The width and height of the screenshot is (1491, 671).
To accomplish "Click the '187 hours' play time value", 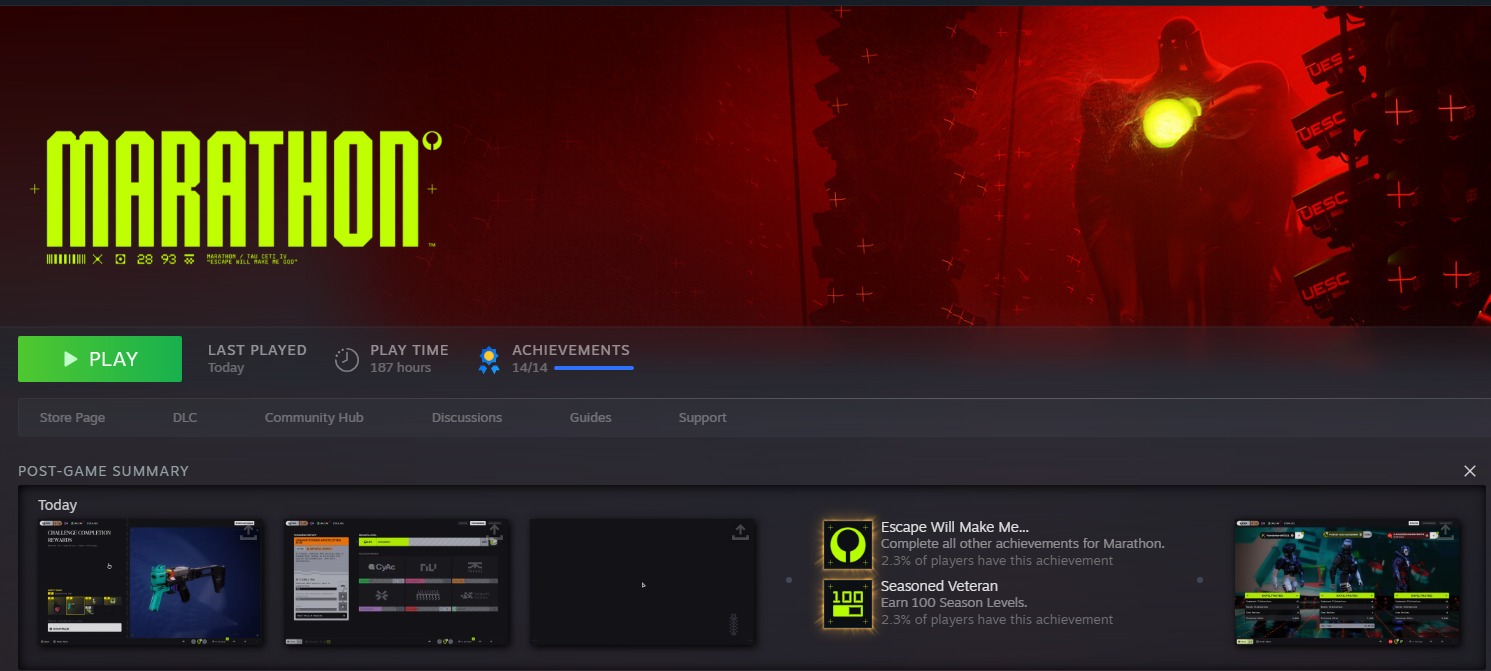I will click(x=400, y=367).
